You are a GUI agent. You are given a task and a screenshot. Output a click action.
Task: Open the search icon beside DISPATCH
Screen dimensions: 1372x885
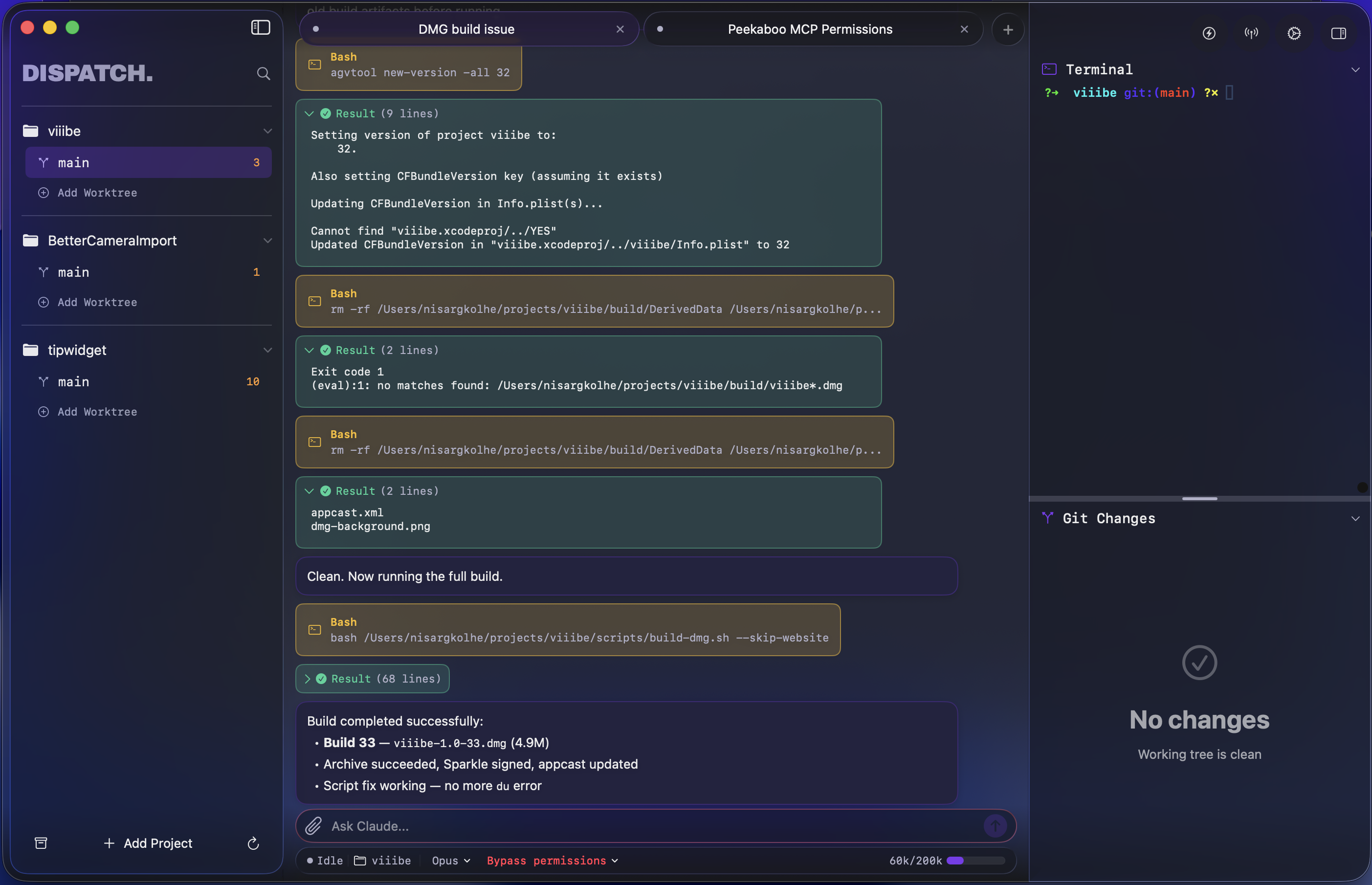coord(263,73)
